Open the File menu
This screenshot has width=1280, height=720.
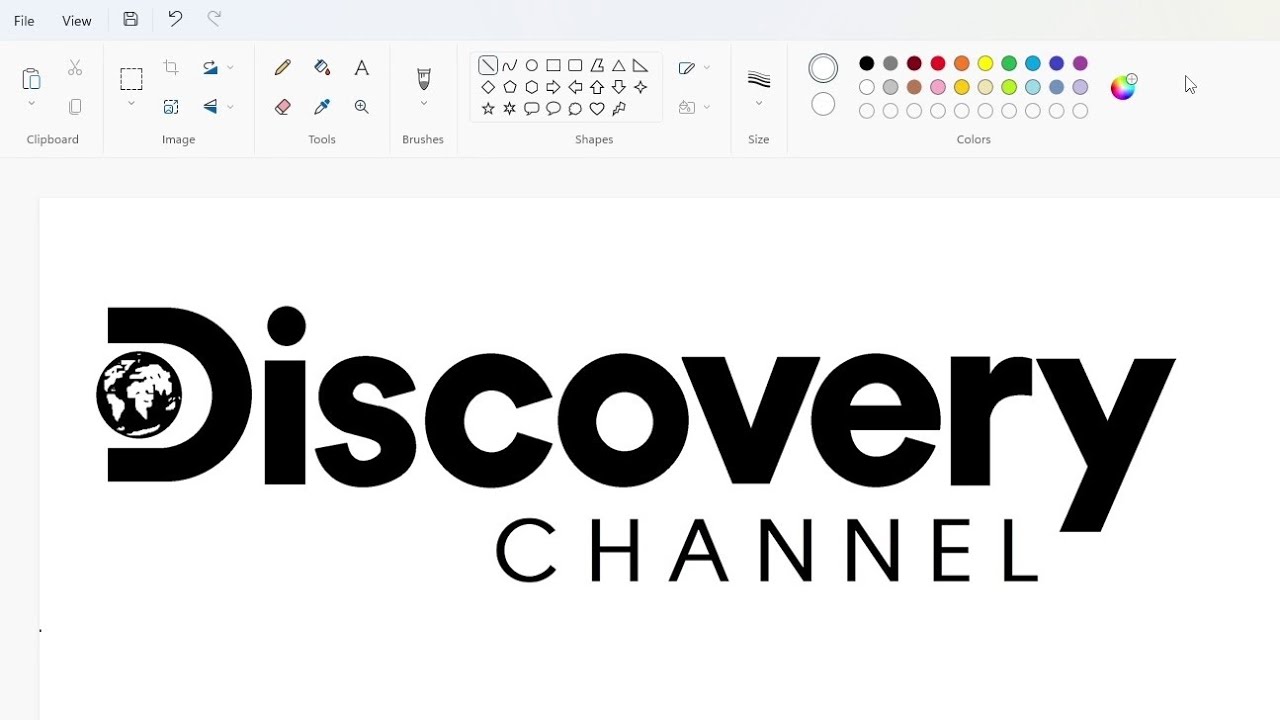24,20
